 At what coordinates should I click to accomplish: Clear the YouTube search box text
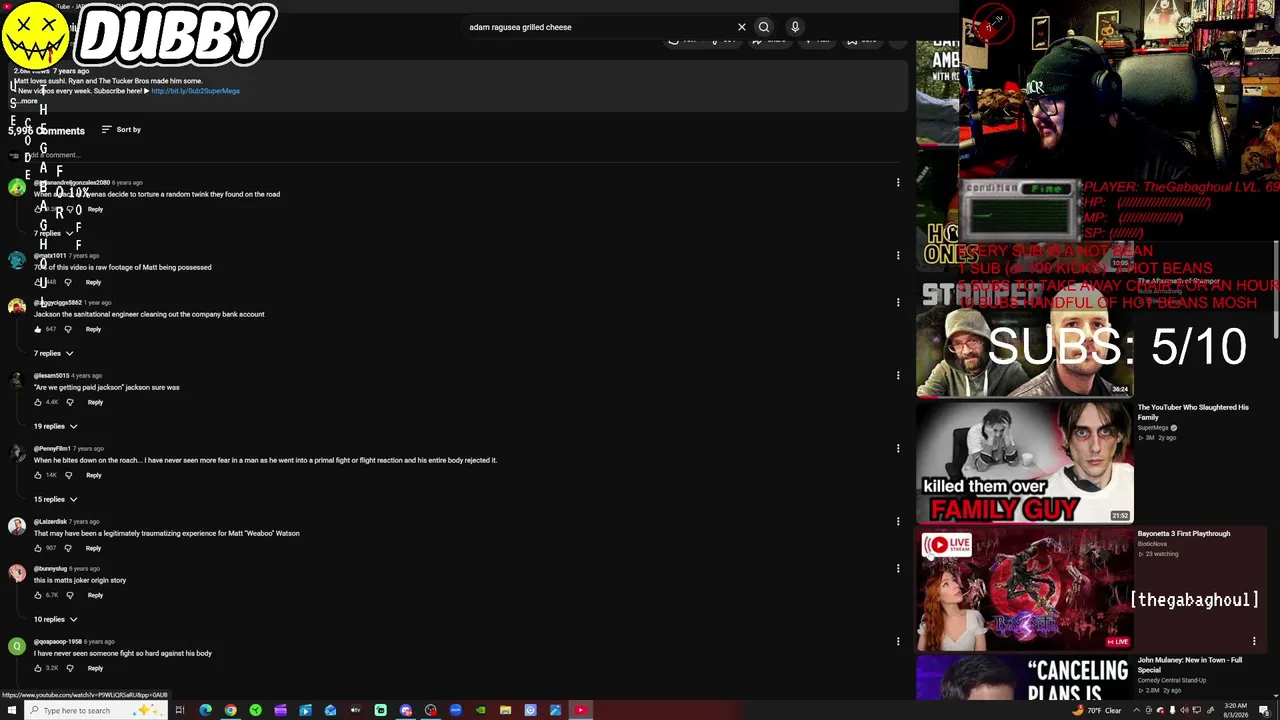click(742, 27)
